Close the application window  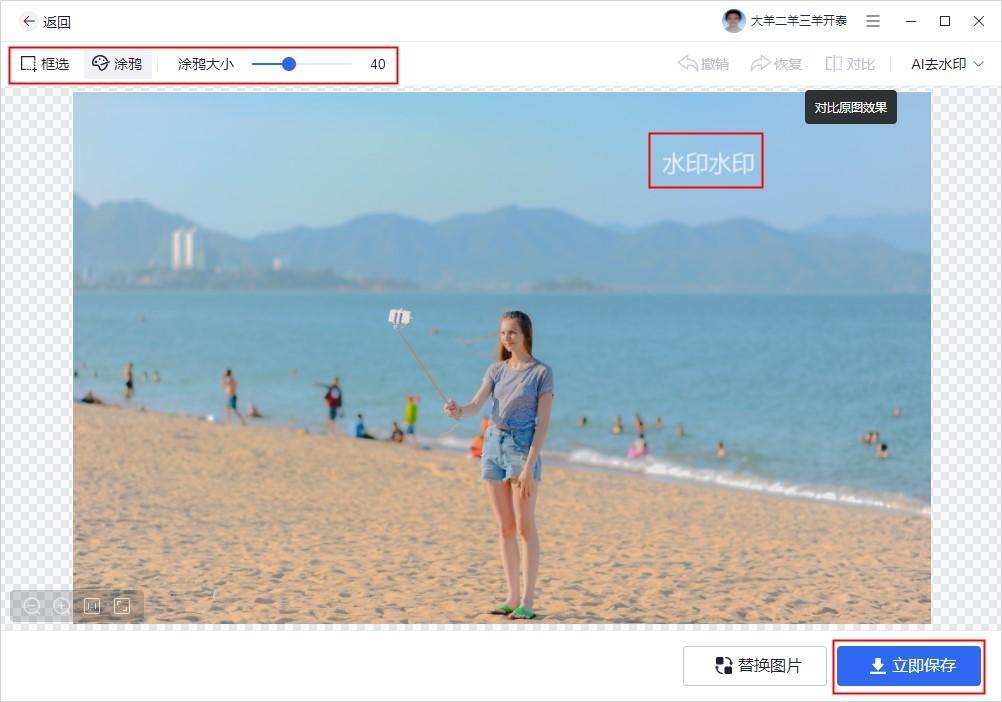pyautogui.click(x=978, y=21)
